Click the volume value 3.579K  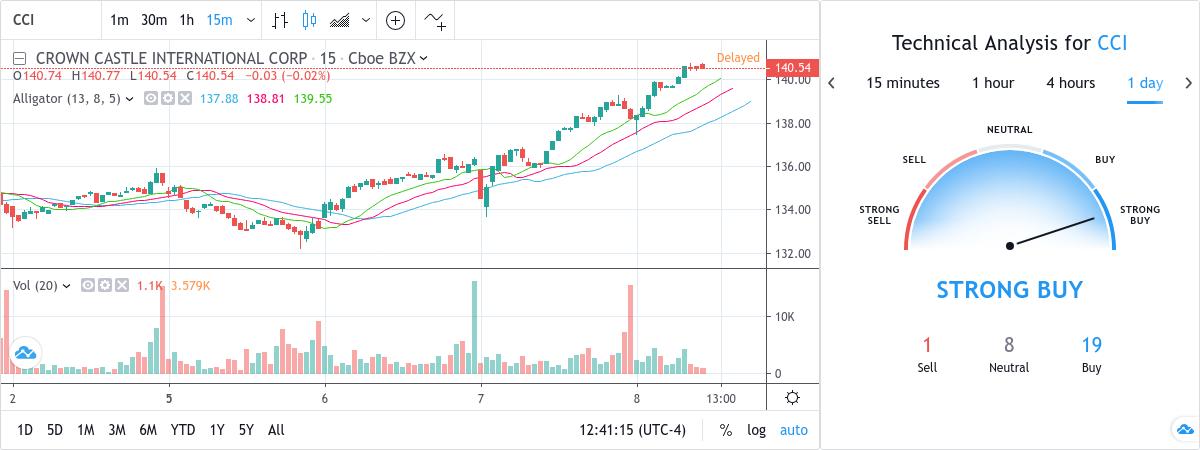(x=190, y=285)
